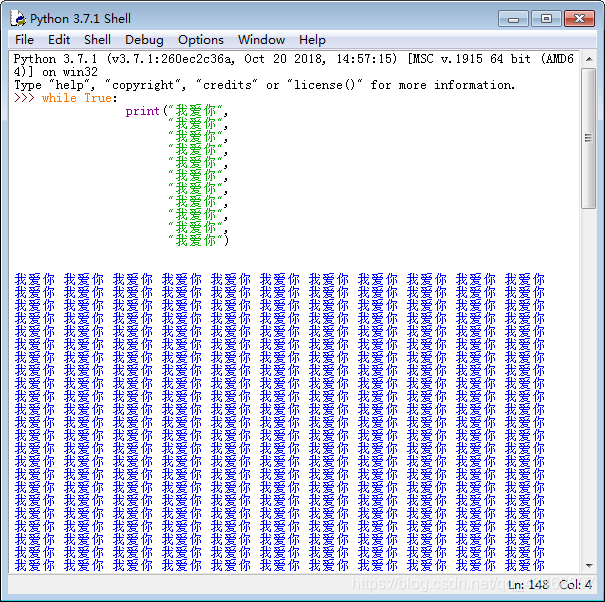Image resolution: width=605 pixels, height=602 pixels.
Task: Open the Edit menu
Action: pos(59,40)
